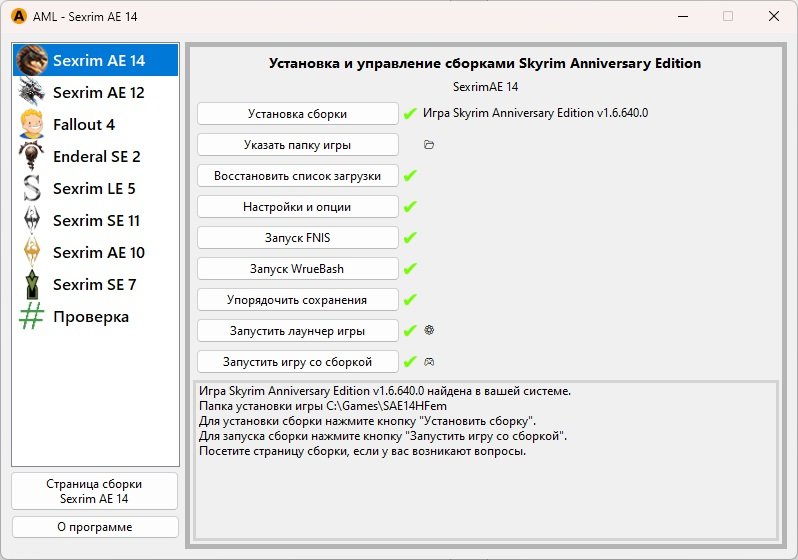Click the Восстановить список загрузки button
Image resolution: width=798 pixels, height=560 pixels.
(x=297, y=176)
